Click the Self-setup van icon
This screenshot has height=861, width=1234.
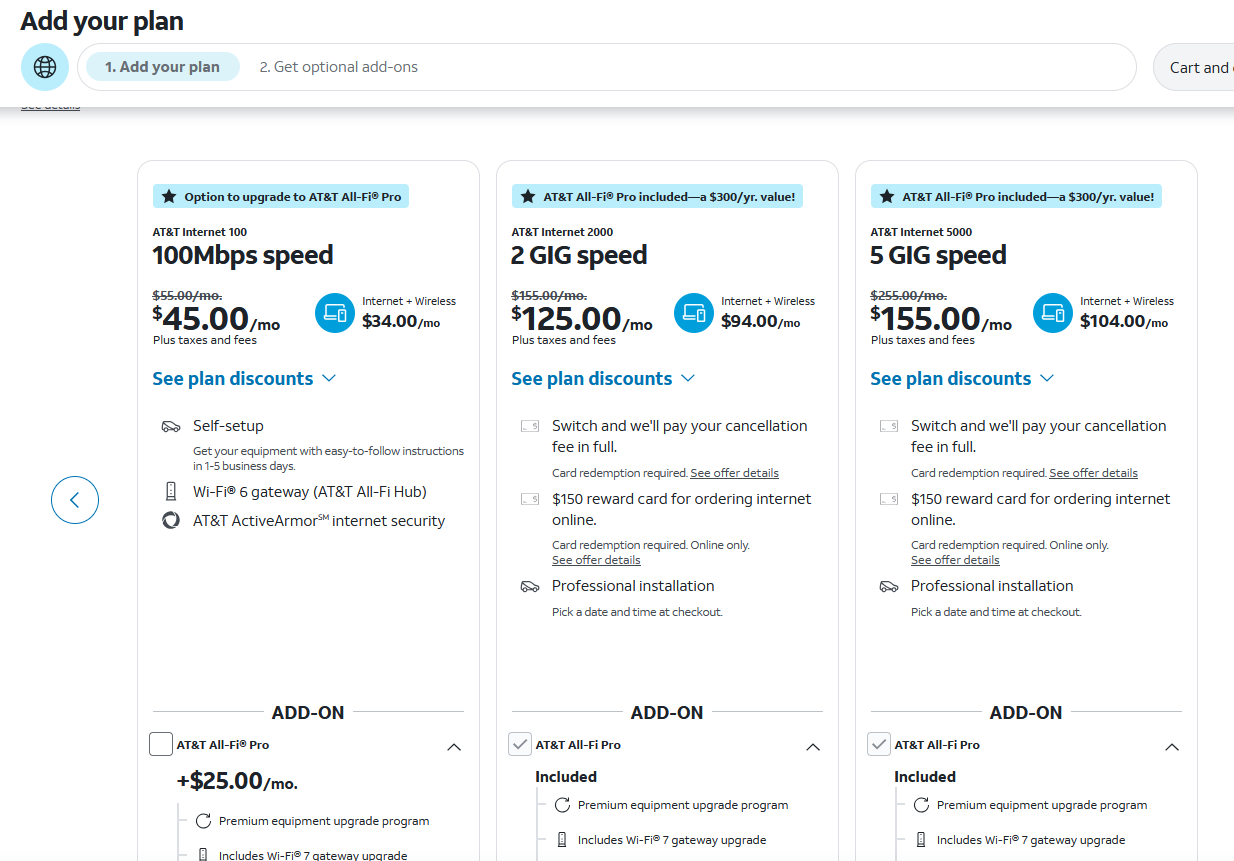[171, 427]
